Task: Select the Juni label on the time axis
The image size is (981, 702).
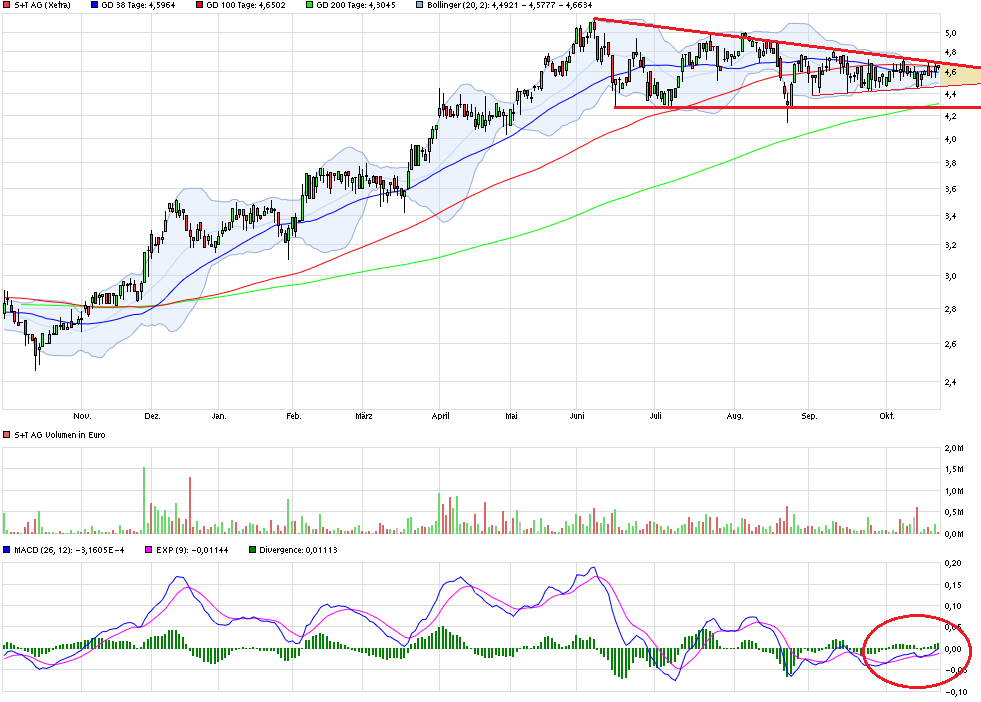Action: pyautogui.click(x=579, y=414)
